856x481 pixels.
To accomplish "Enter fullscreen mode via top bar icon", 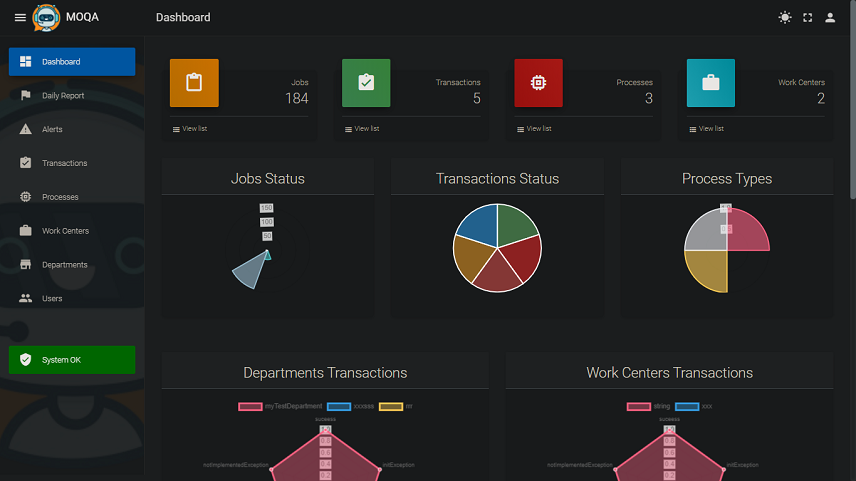I will [807, 17].
